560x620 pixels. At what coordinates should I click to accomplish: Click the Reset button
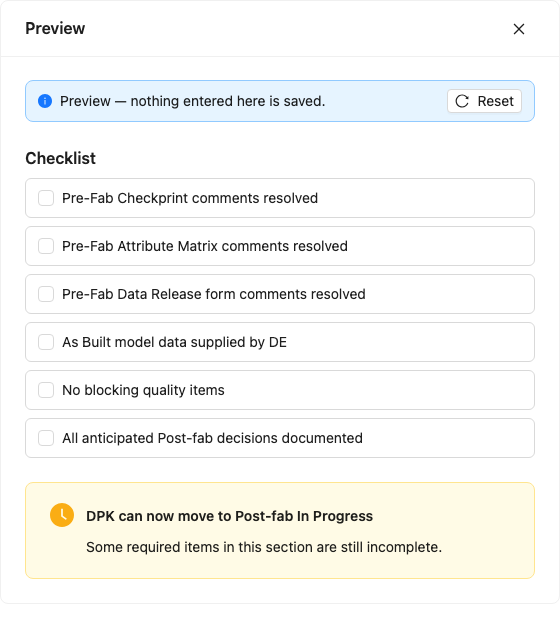[x=484, y=101]
